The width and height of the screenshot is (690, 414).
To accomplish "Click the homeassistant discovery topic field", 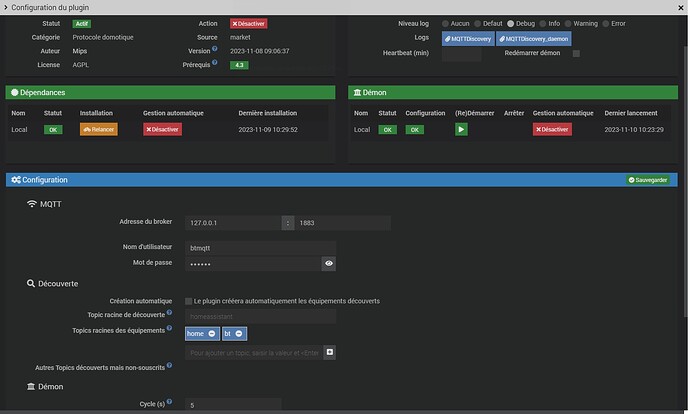I will (x=261, y=316).
